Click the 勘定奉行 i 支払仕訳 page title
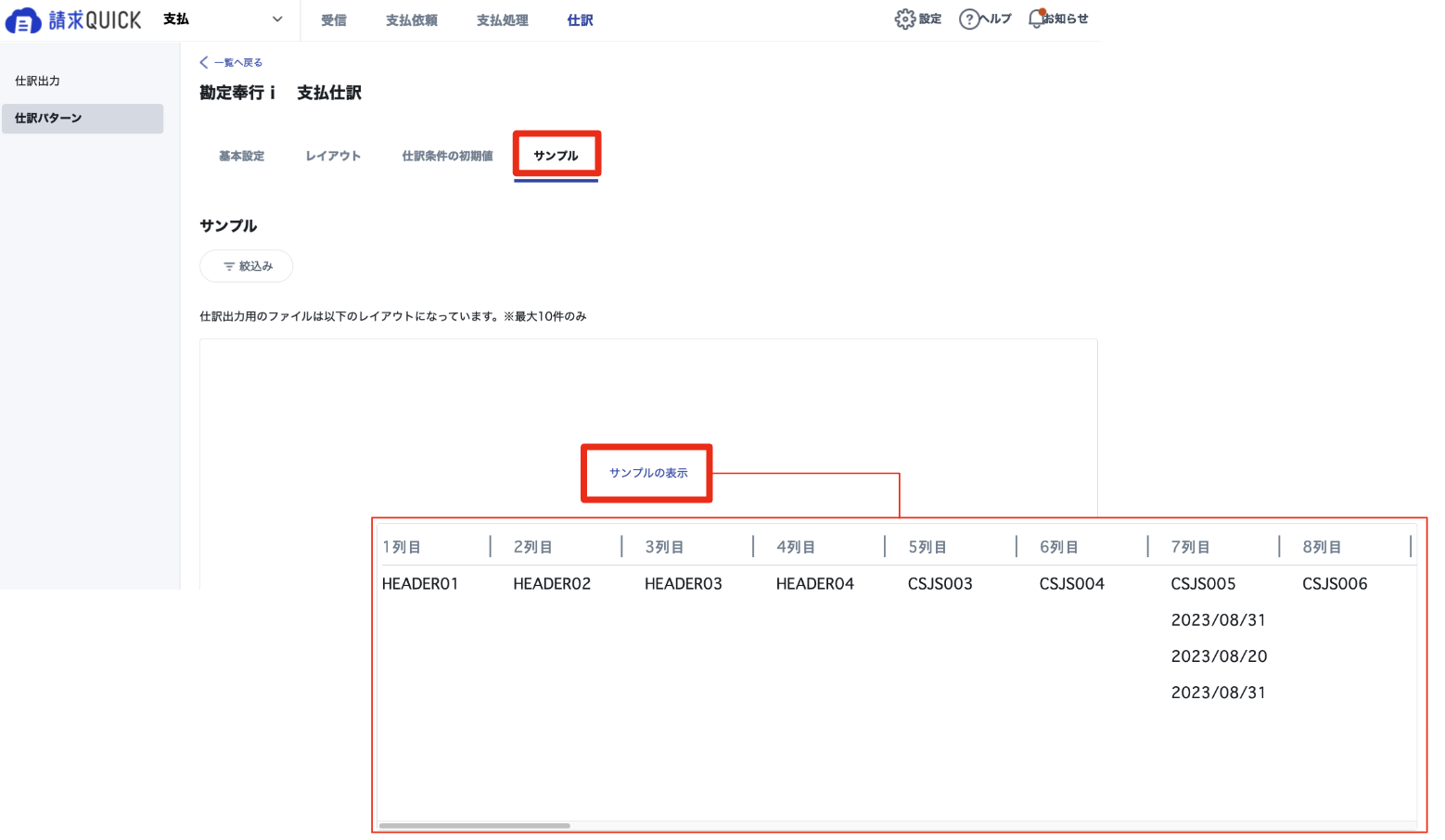Image resolution: width=1445 pixels, height=840 pixels. (x=280, y=93)
